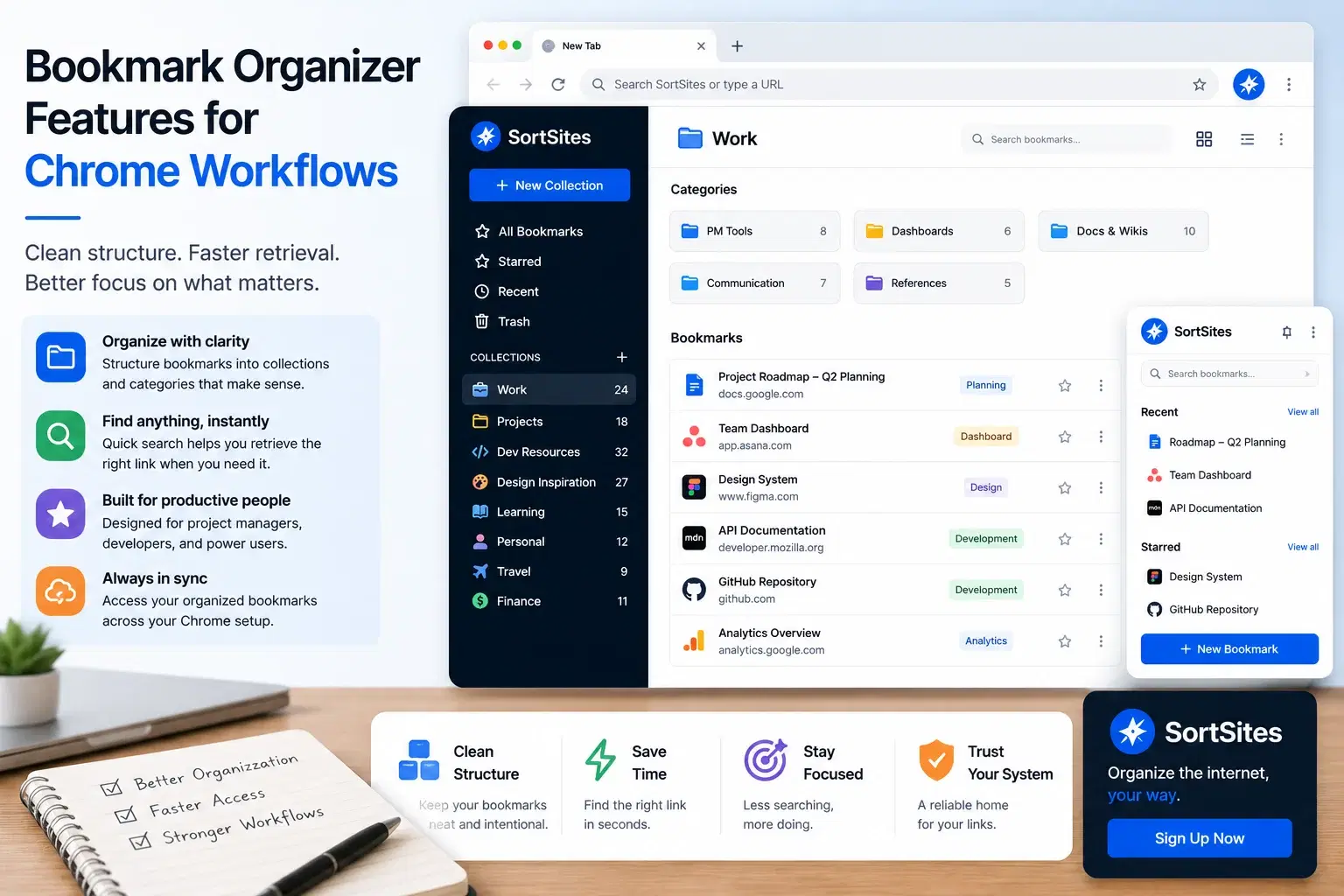Star the API Documentation bookmark
Image resolution: width=1344 pixels, height=896 pixels.
(1065, 539)
